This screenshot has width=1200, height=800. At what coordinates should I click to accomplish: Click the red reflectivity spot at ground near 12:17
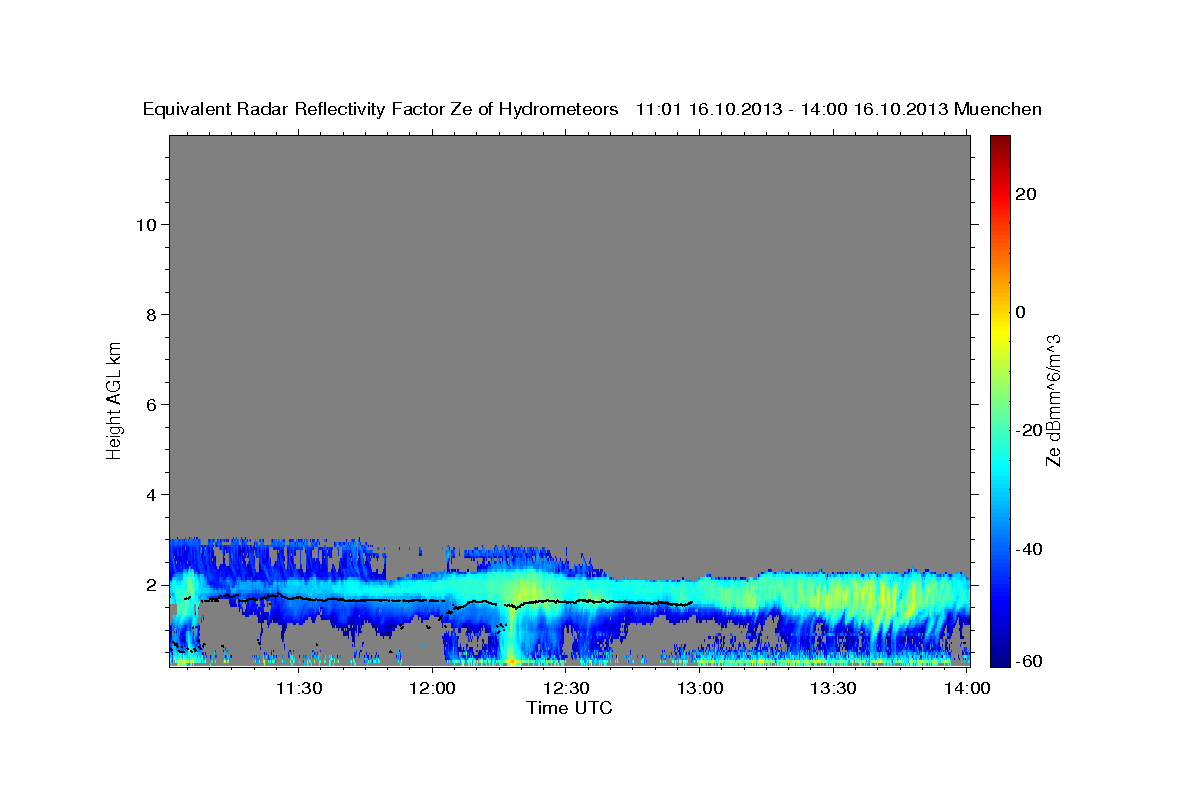[511, 661]
